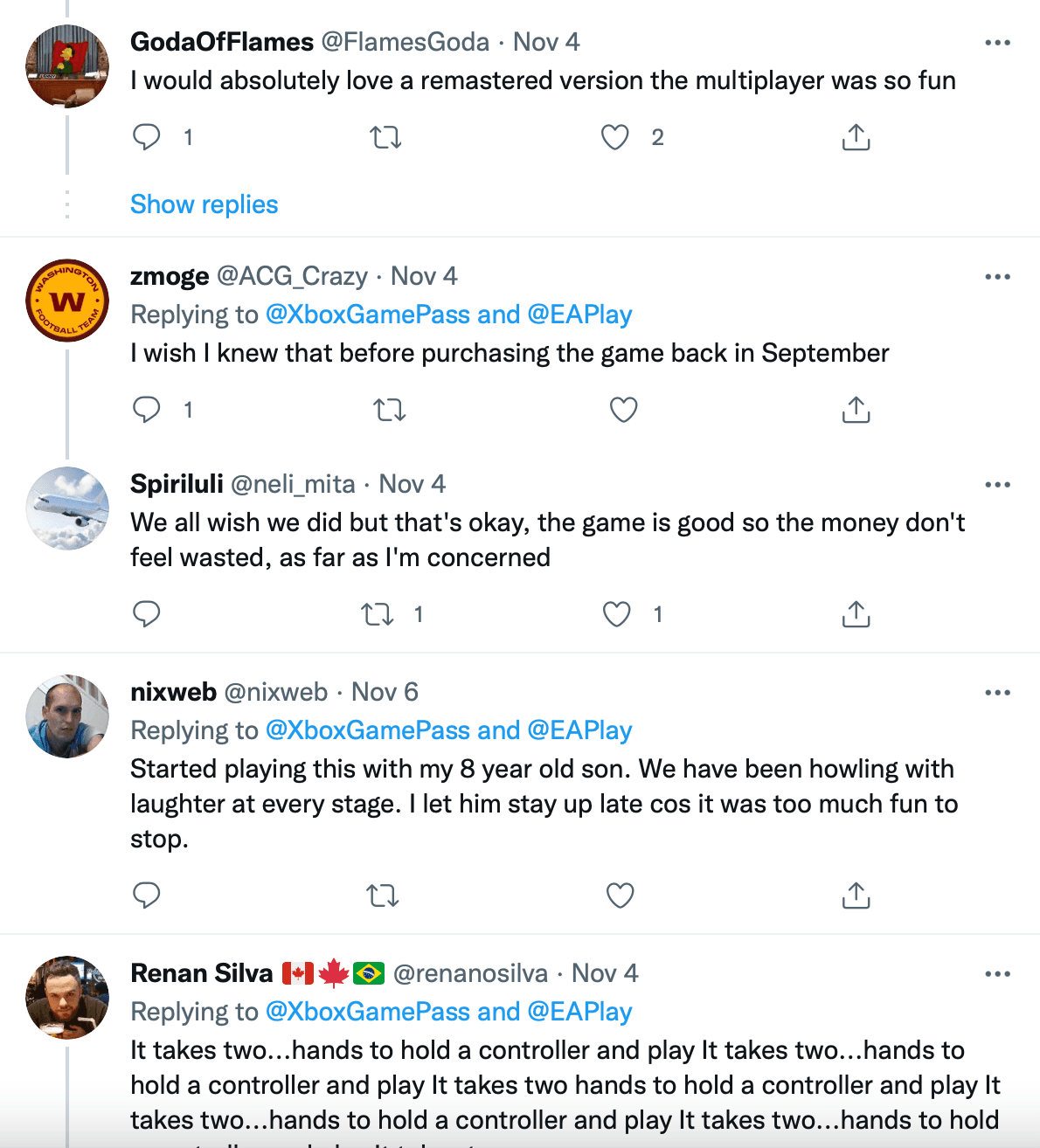Open more options menu on Renan Silva's tweet
The image size is (1040, 1148).
tap(997, 973)
